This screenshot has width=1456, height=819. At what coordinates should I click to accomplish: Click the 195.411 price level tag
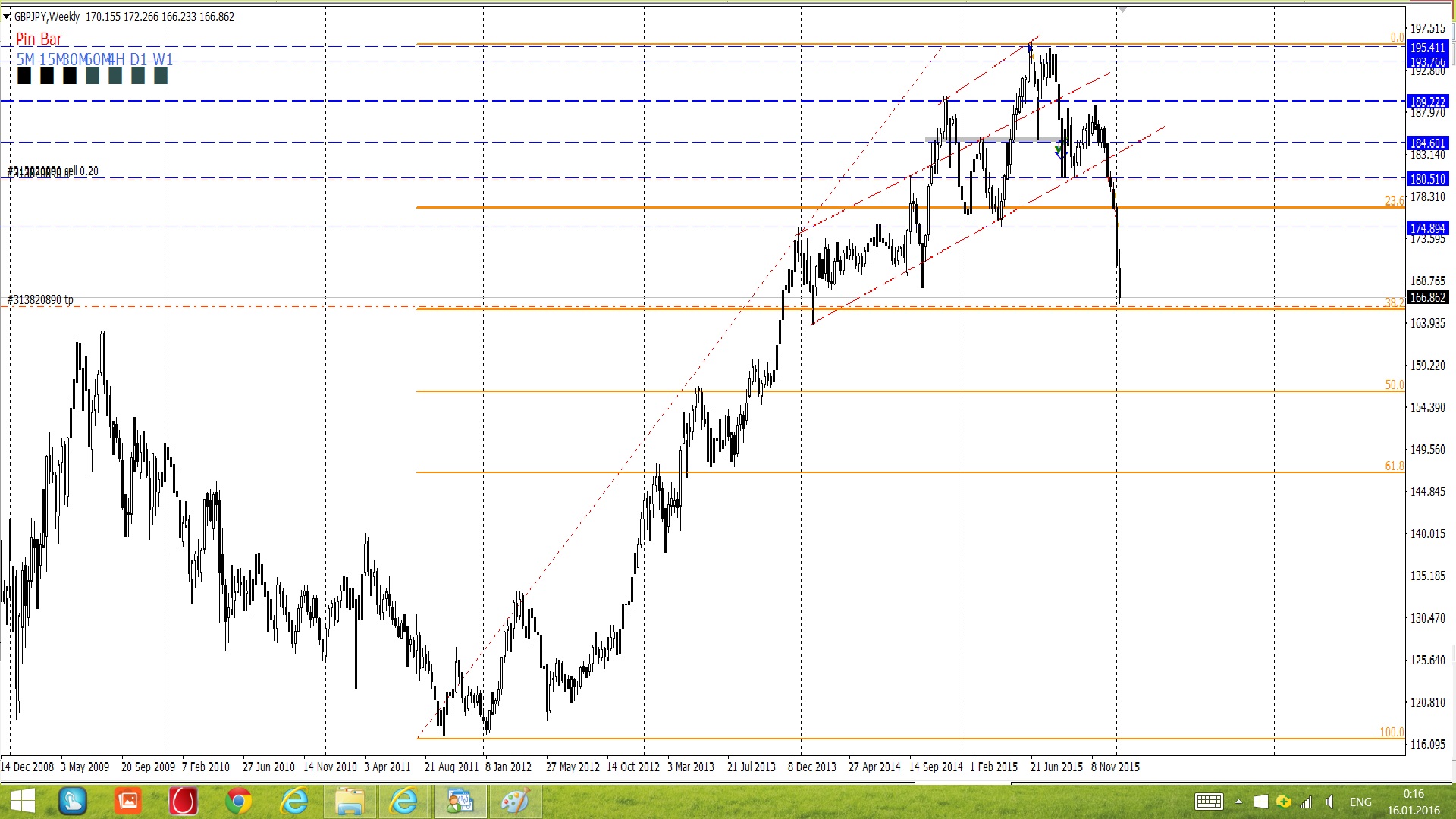tap(1427, 48)
